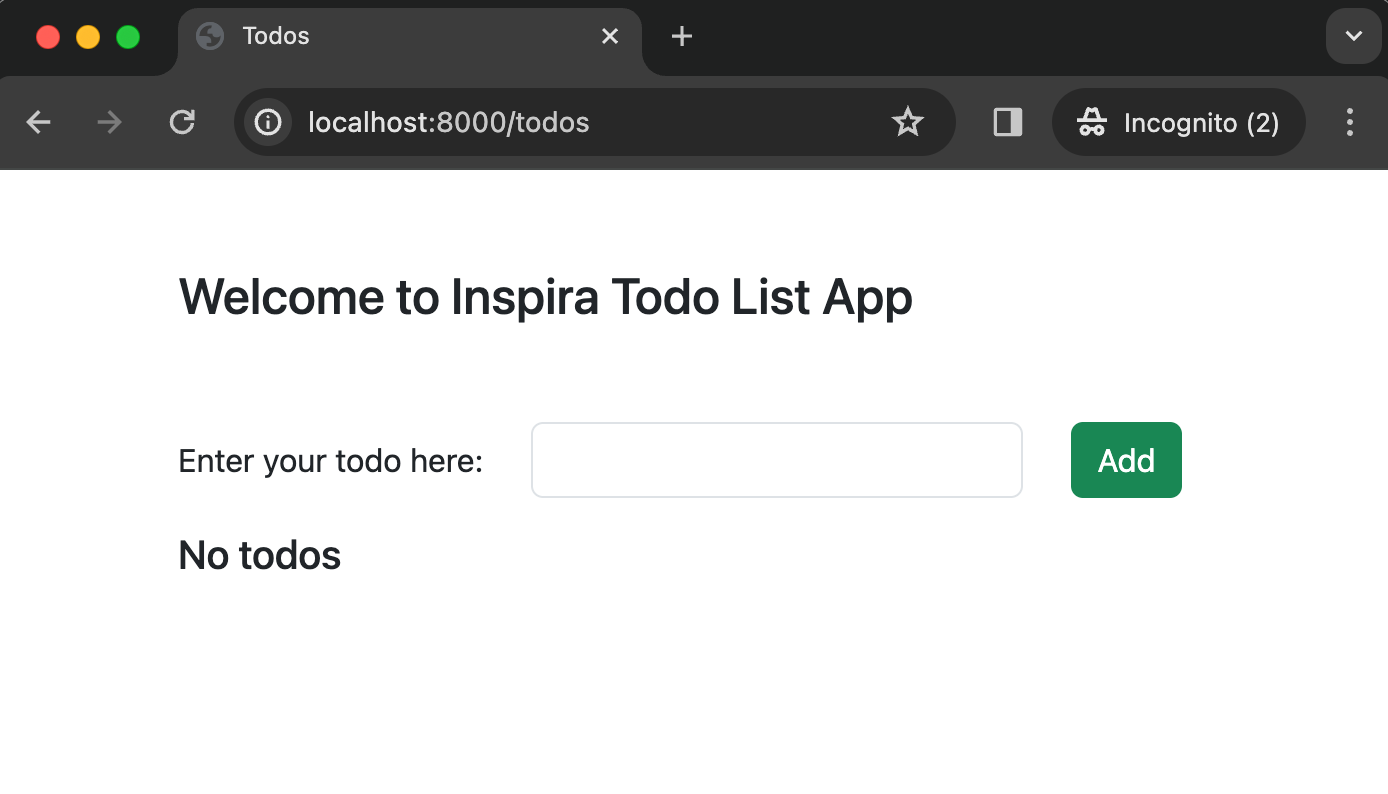Select the Todos browser tab
The height and width of the screenshot is (794, 1388).
410,38
